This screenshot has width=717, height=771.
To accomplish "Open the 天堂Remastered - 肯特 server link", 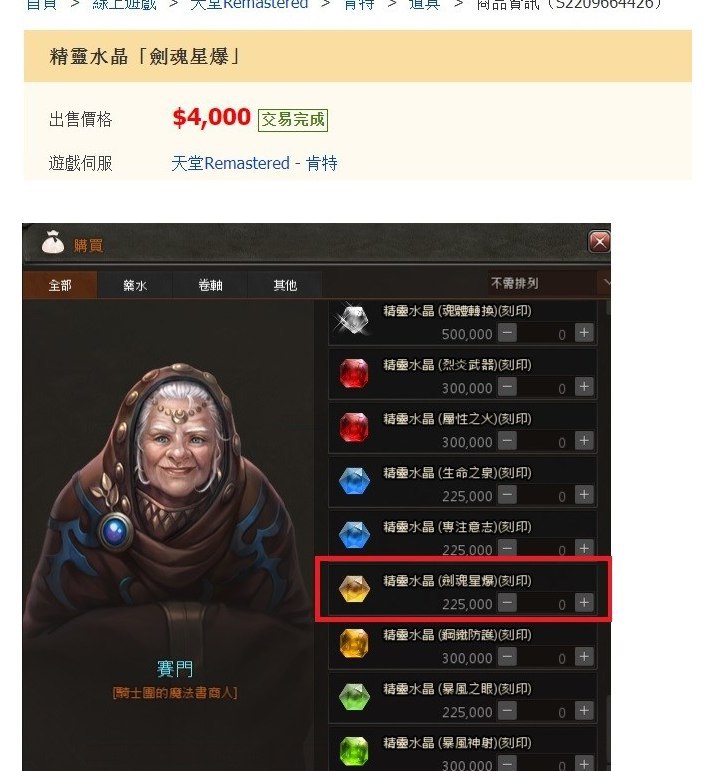I will pos(254,163).
